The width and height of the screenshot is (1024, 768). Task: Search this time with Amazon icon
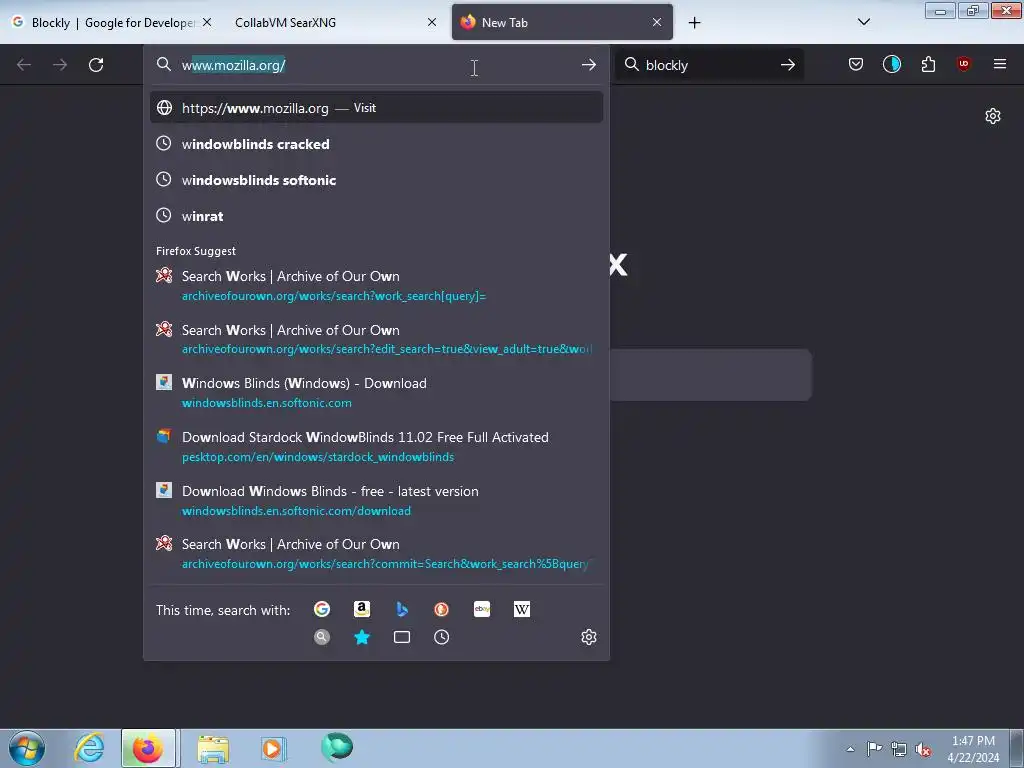click(362, 609)
